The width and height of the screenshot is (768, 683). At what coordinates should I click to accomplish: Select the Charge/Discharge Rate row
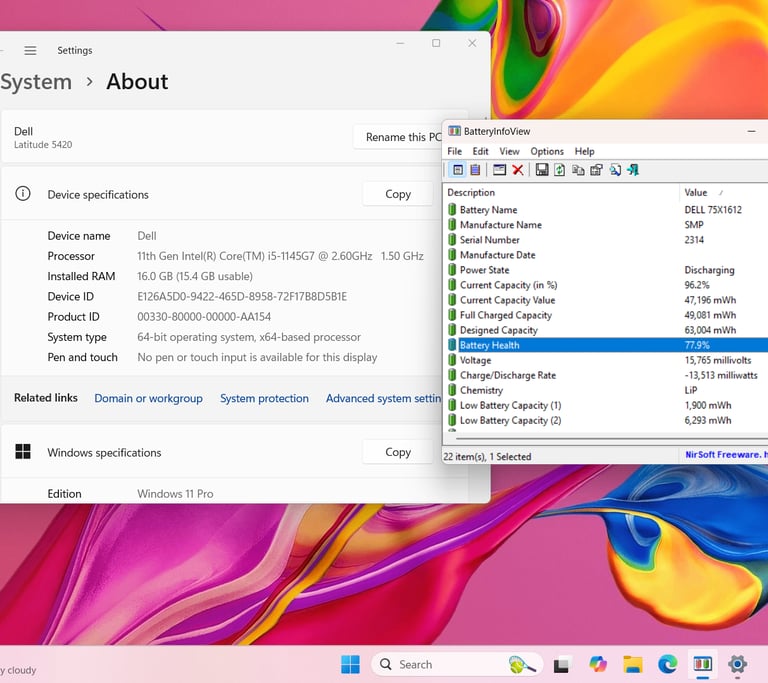click(606, 375)
